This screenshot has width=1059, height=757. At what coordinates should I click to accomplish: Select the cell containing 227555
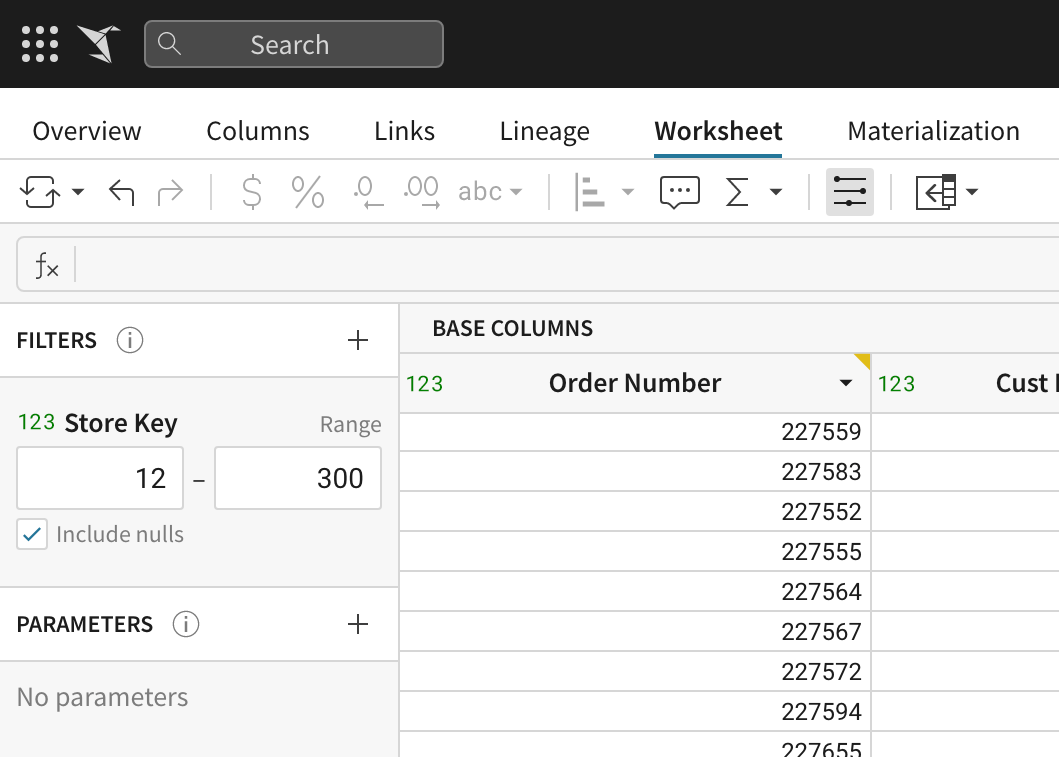click(635, 552)
